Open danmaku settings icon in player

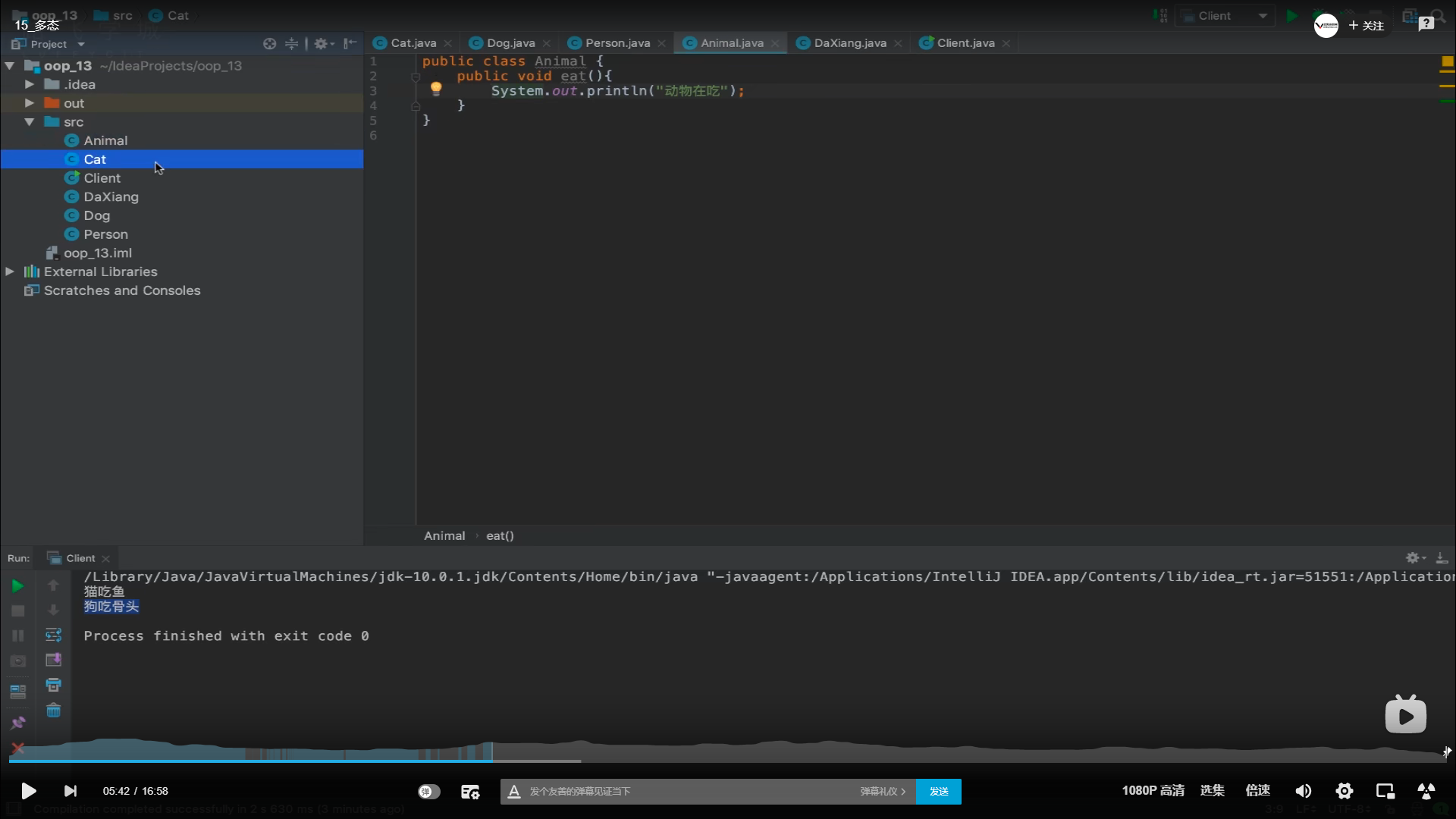coord(470,792)
